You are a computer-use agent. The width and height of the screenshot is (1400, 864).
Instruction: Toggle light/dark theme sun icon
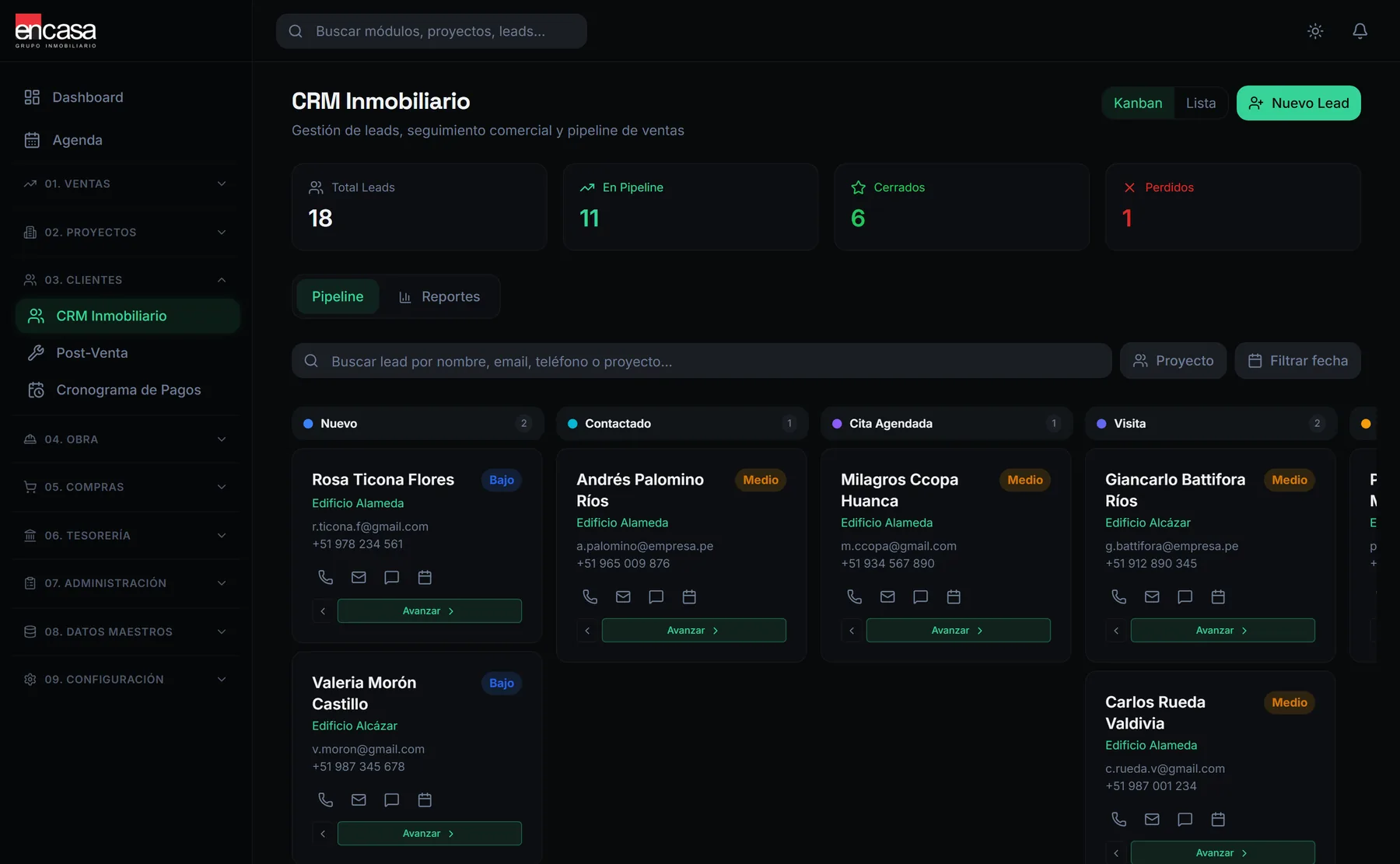point(1315,31)
